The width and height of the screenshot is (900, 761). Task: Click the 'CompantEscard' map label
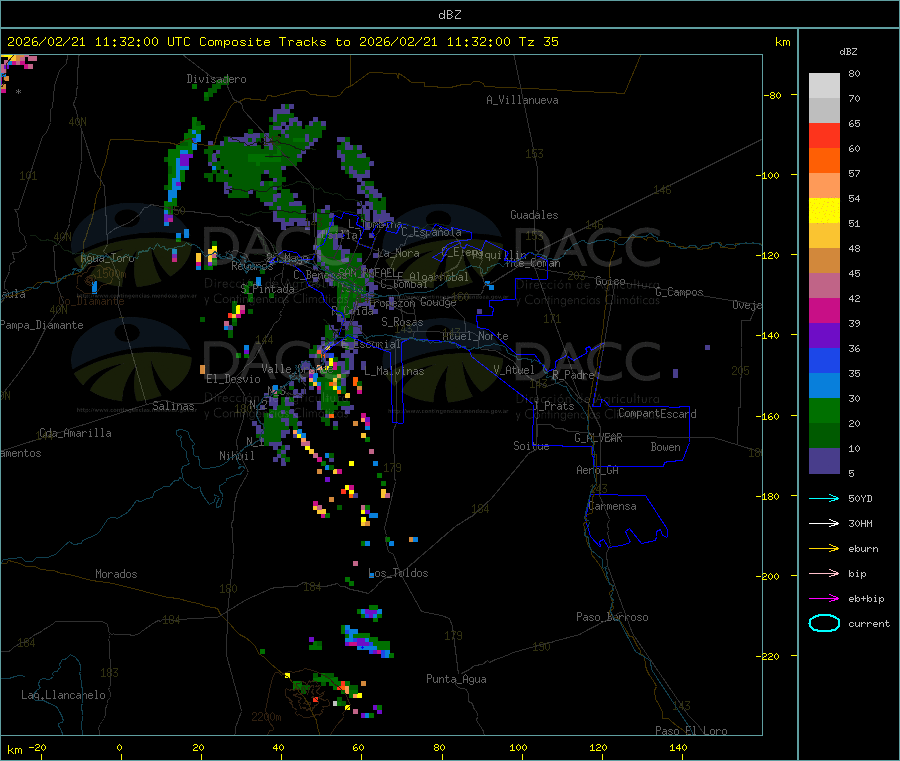[x=658, y=413]
